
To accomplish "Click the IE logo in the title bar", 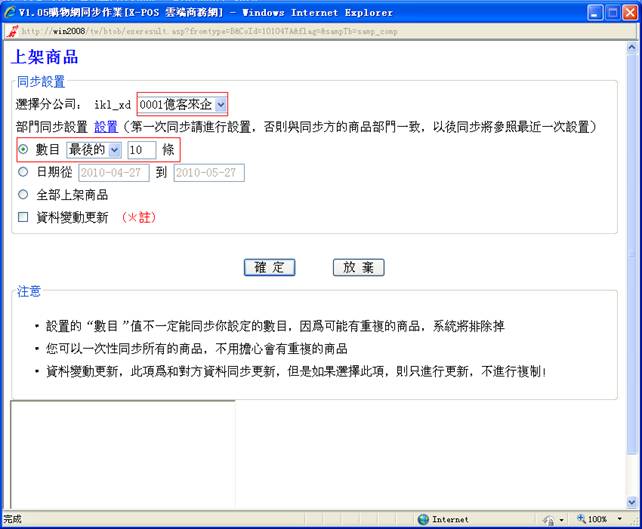I will click(10, 11).
